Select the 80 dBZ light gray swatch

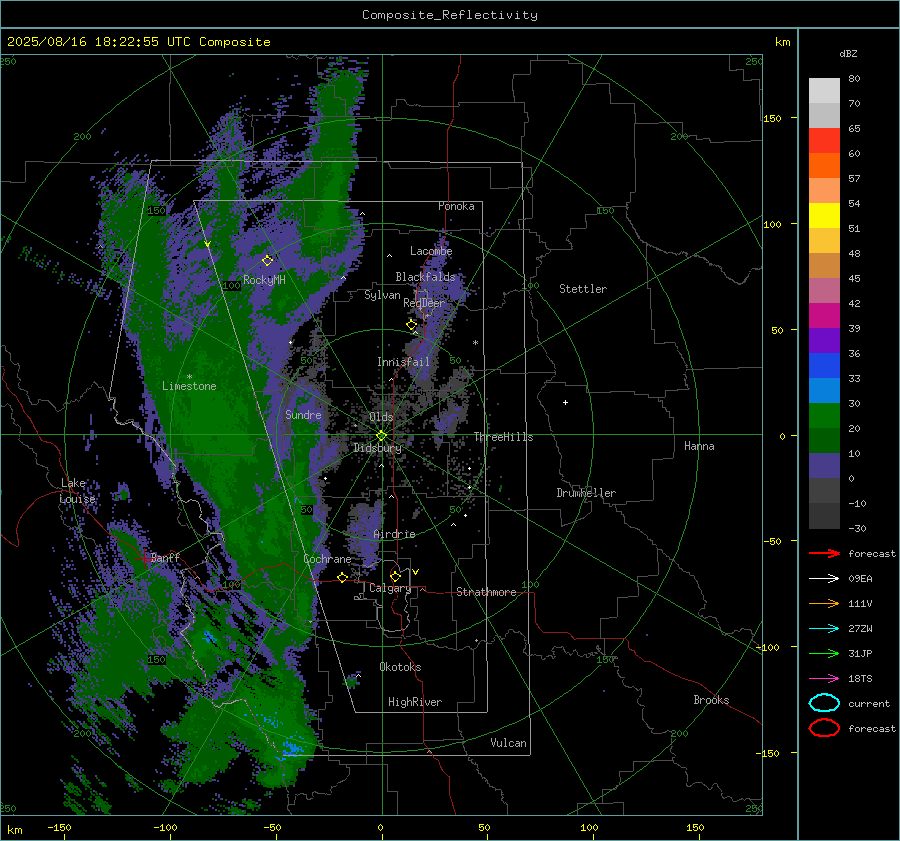pos(824,91)
